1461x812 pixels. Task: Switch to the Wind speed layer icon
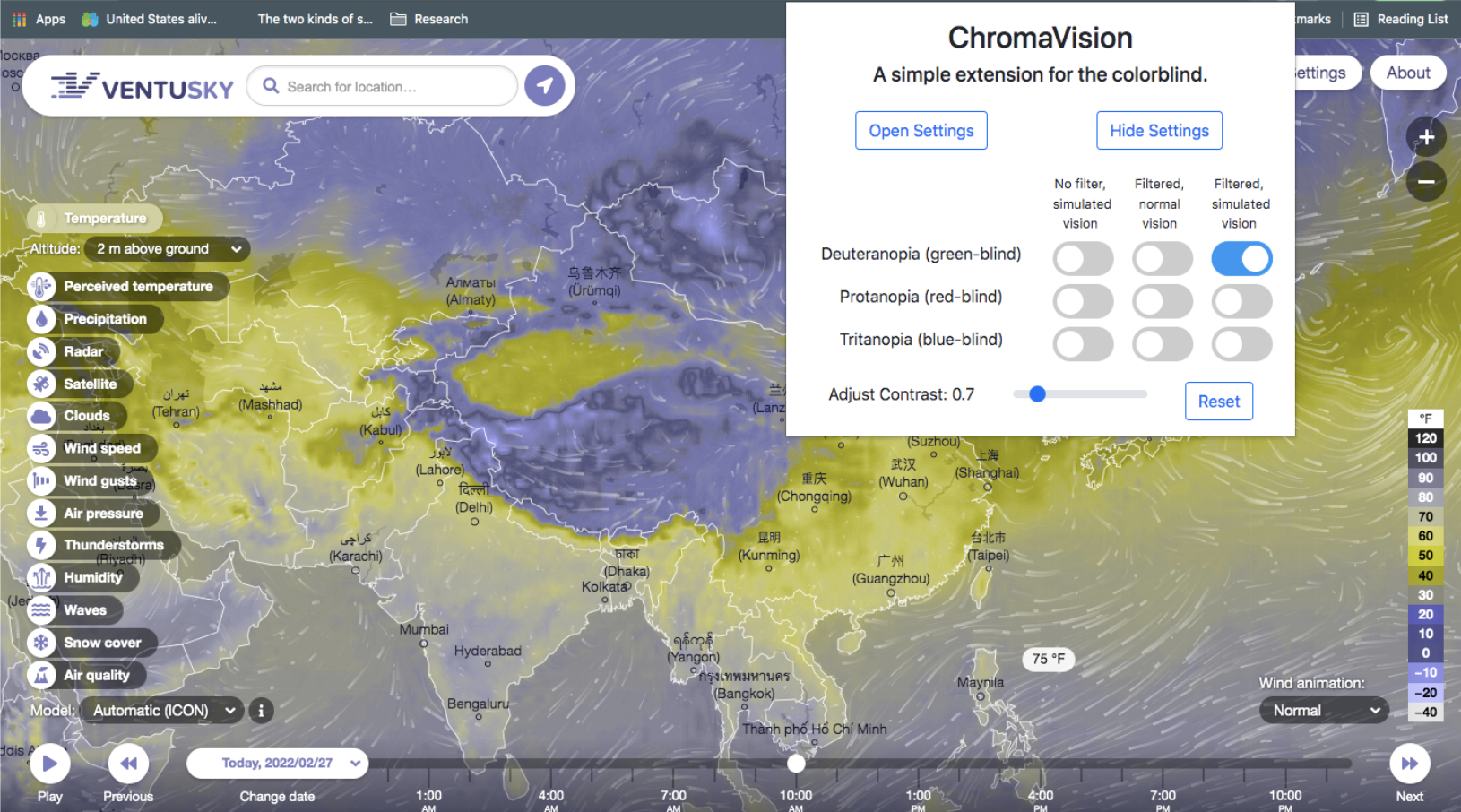pos(41,448)
